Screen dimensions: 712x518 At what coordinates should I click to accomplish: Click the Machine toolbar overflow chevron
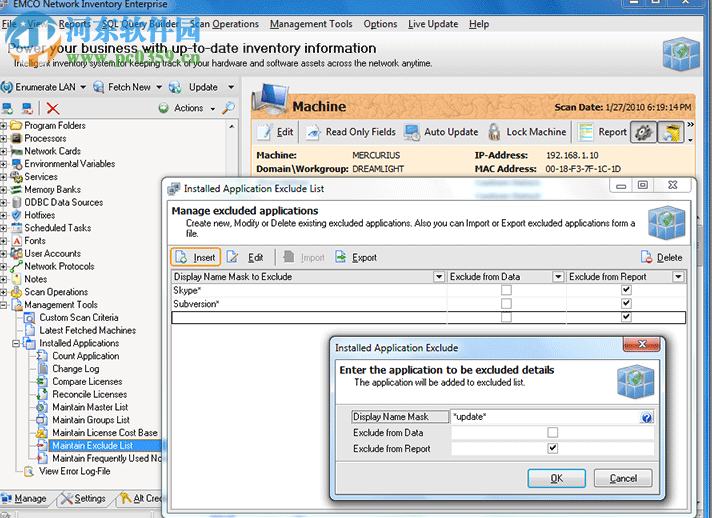pos(690,124)
